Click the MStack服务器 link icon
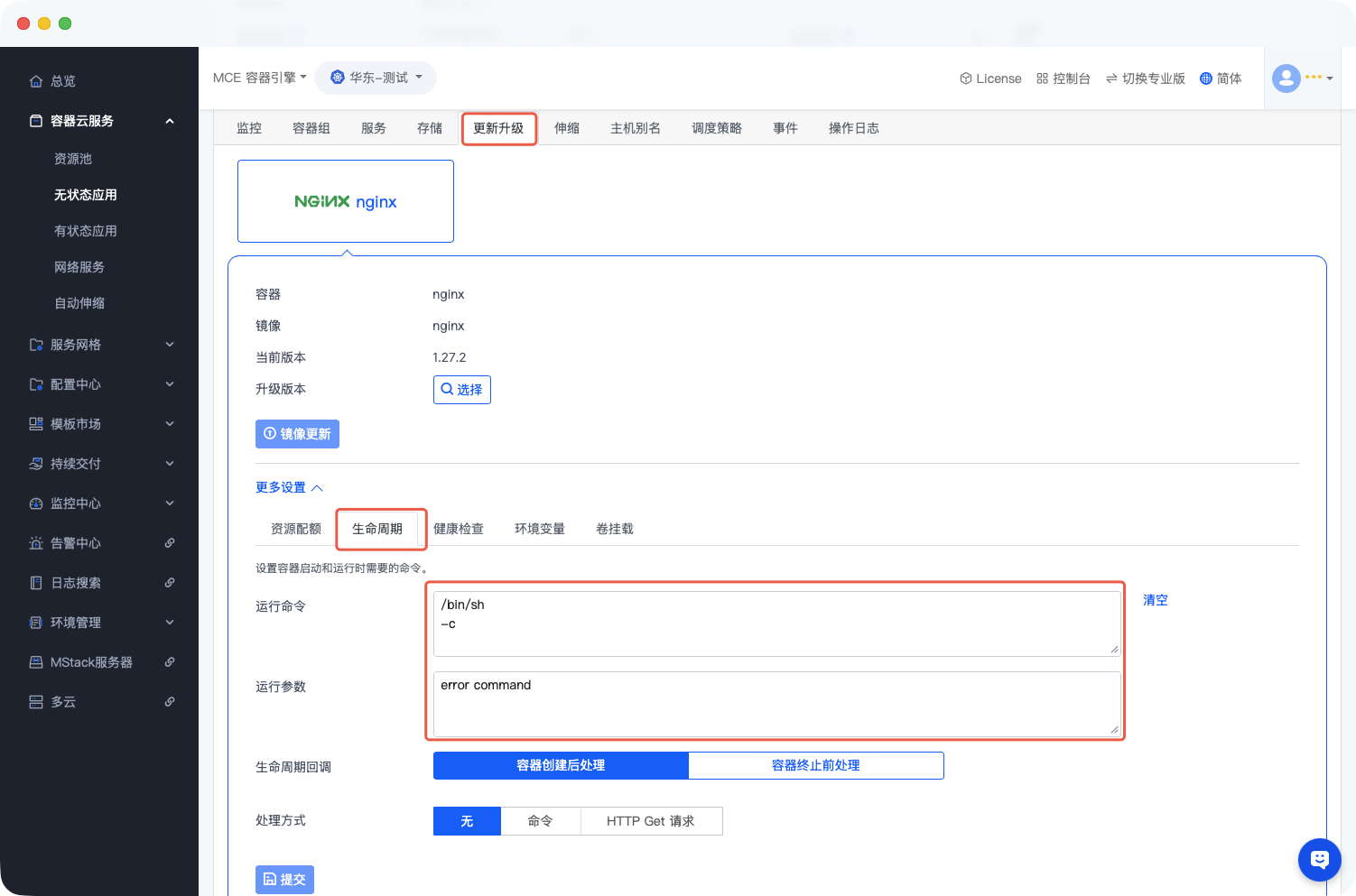 pos(170,662)
